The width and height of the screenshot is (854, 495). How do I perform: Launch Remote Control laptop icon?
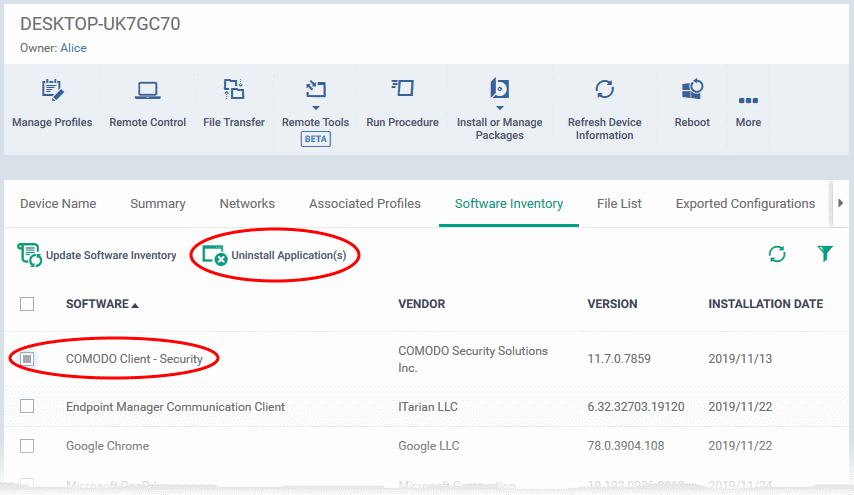[x=148, y=90]
